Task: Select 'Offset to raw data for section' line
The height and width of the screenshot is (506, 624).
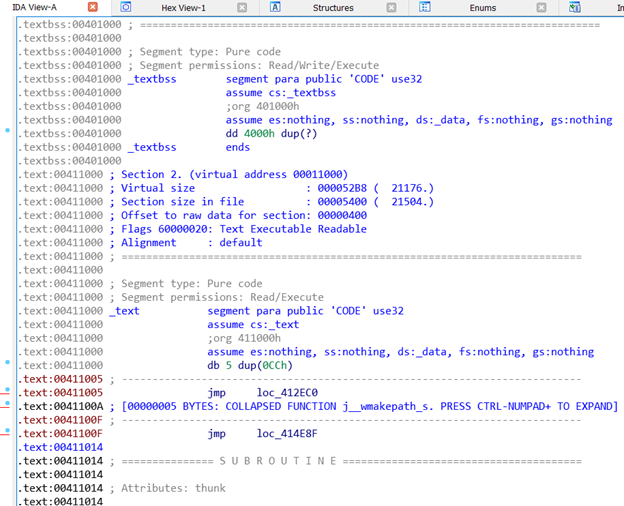Action: (244, 215)
